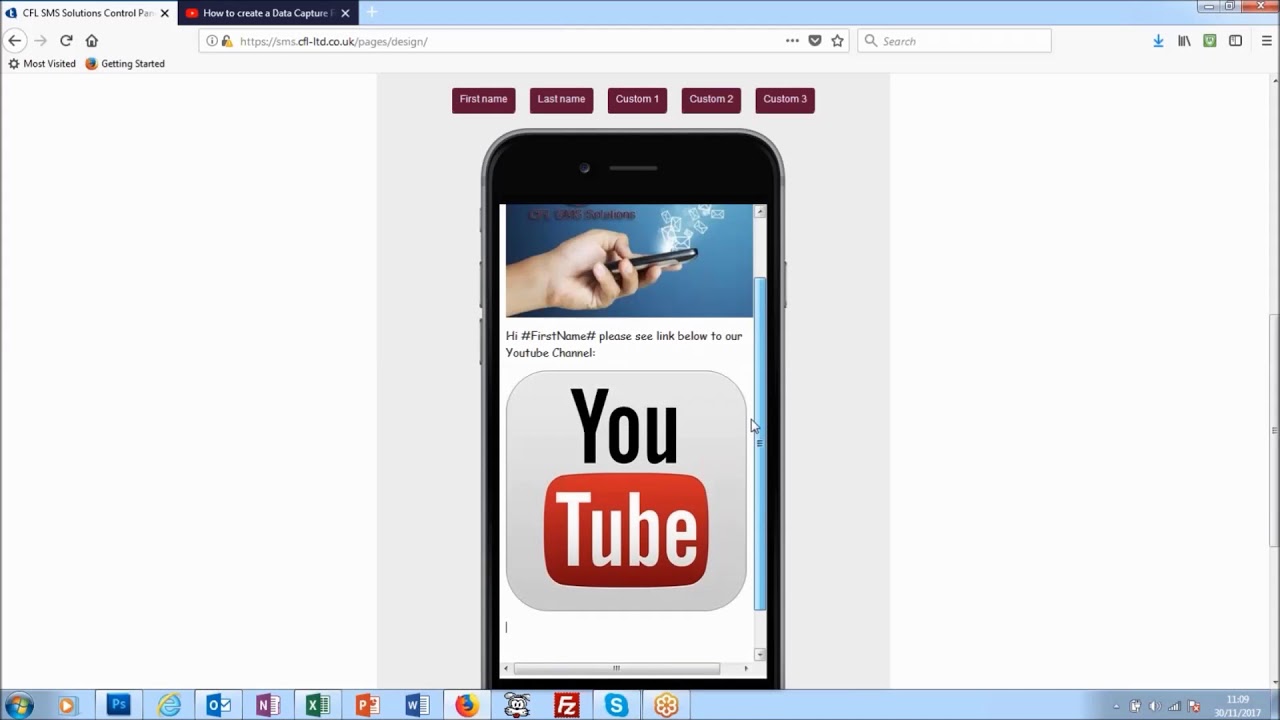Click preview scrollbar up arrow
Viewport: 1280px width, 720px height.
(x=760, y=212)
